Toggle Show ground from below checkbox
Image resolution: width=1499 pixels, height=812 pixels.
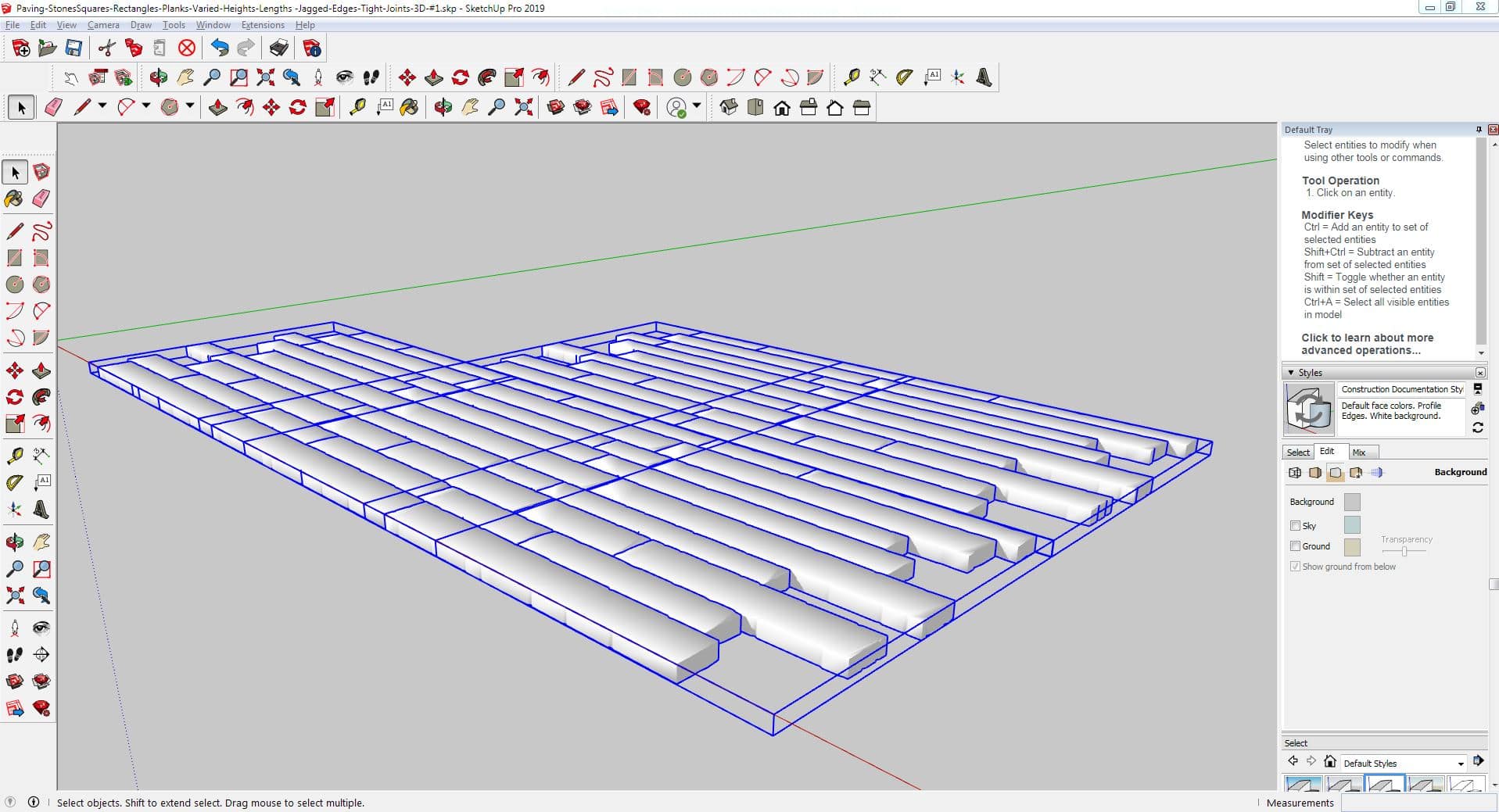pos(1295,567)
